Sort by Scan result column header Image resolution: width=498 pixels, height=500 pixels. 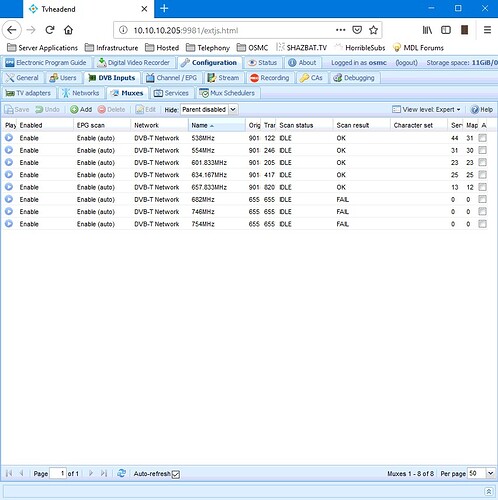tap(361, 125)
